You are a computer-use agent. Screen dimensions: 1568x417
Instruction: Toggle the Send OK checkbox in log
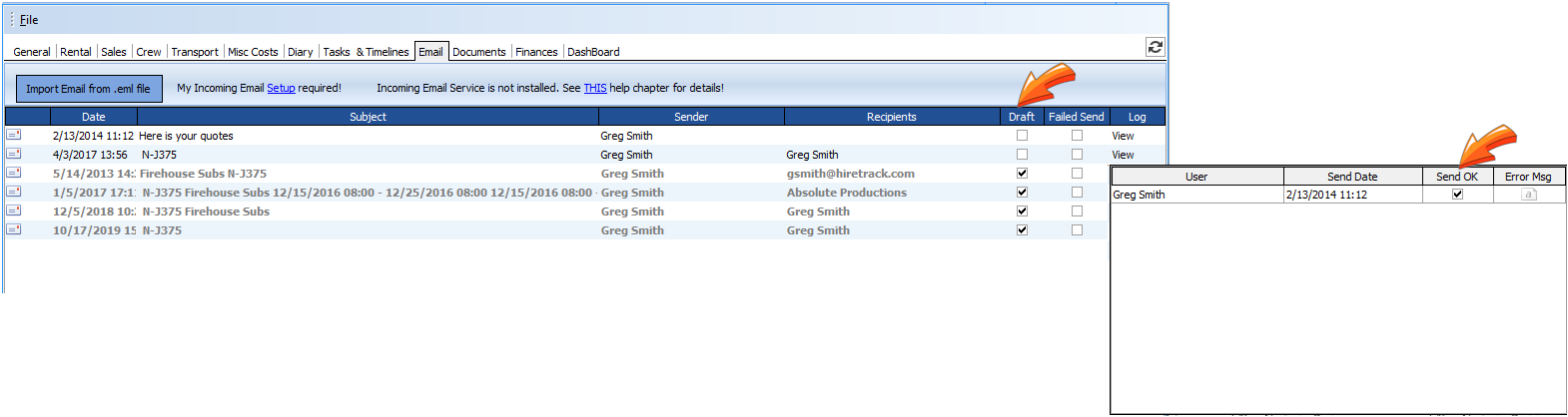[1457, 195]
